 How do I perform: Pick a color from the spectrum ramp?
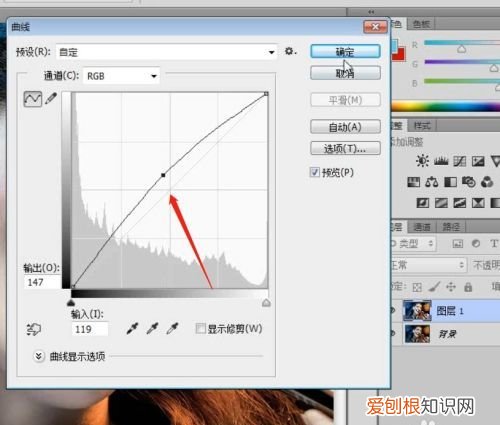point(445,107)
